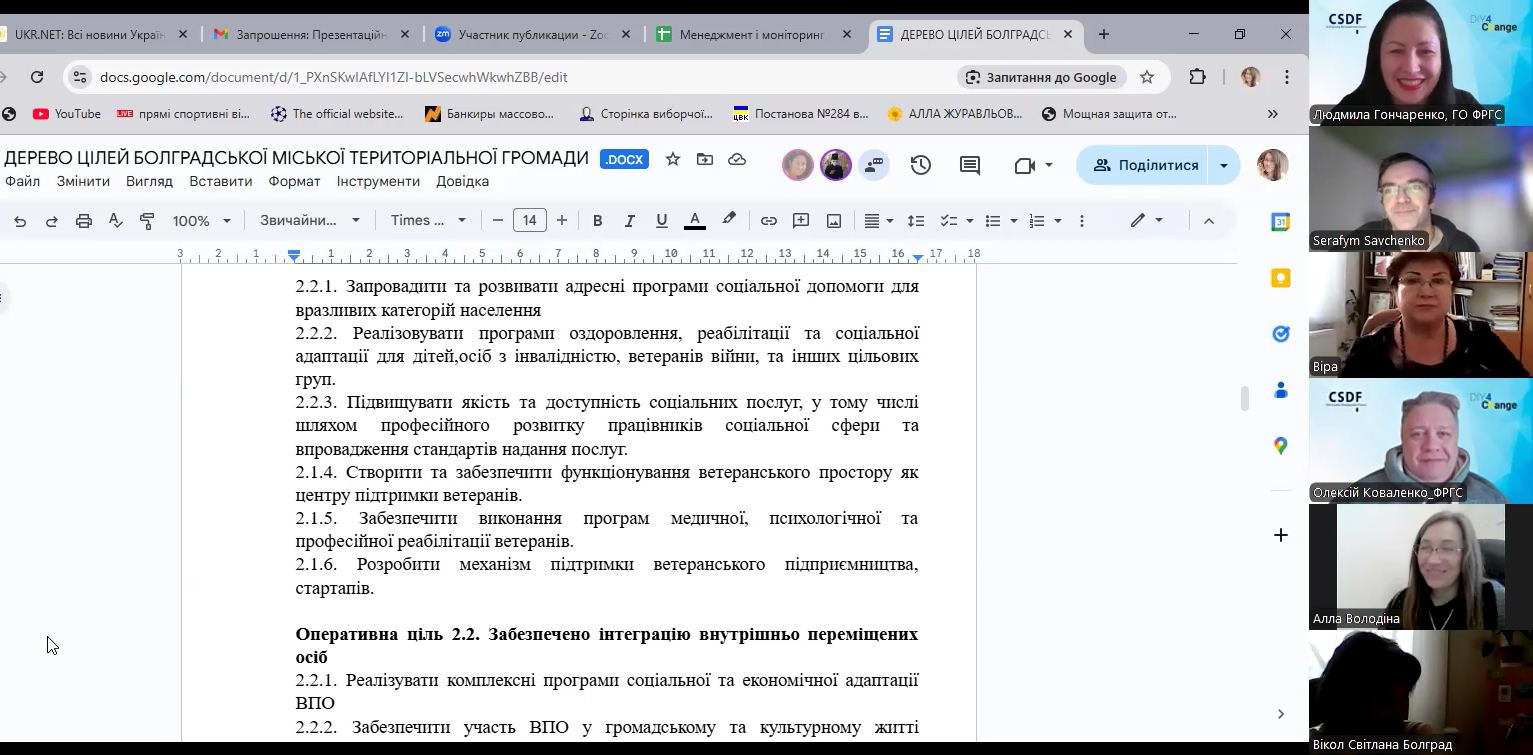Open the zoom 100% dropdown
The width and height of the screenshot is (1533, 755).
[201, 221]
